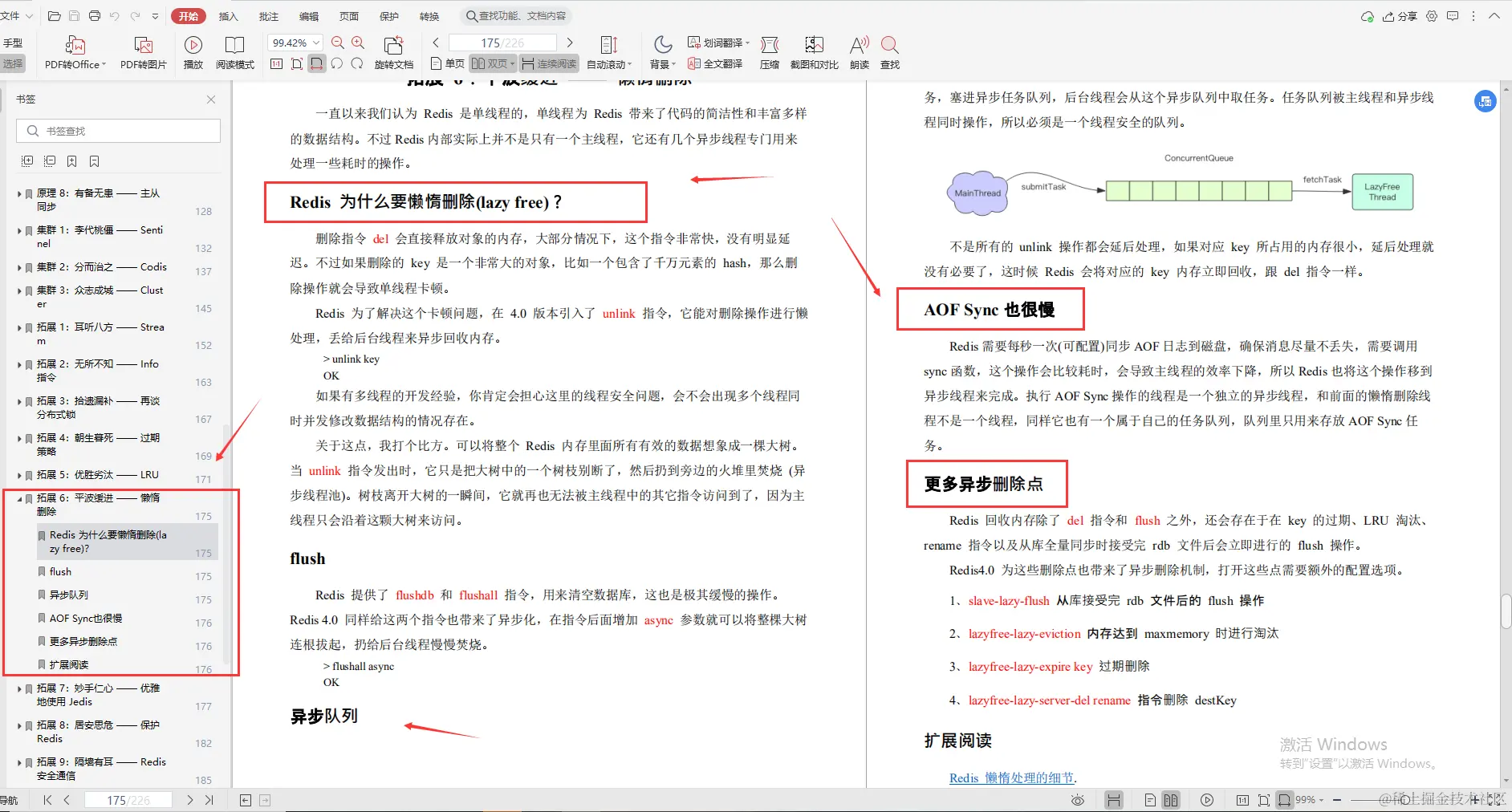The width and height of the screenshot is (1512, 812).
Task: Toggle 双页 double-page view
Action: [490, 63]
